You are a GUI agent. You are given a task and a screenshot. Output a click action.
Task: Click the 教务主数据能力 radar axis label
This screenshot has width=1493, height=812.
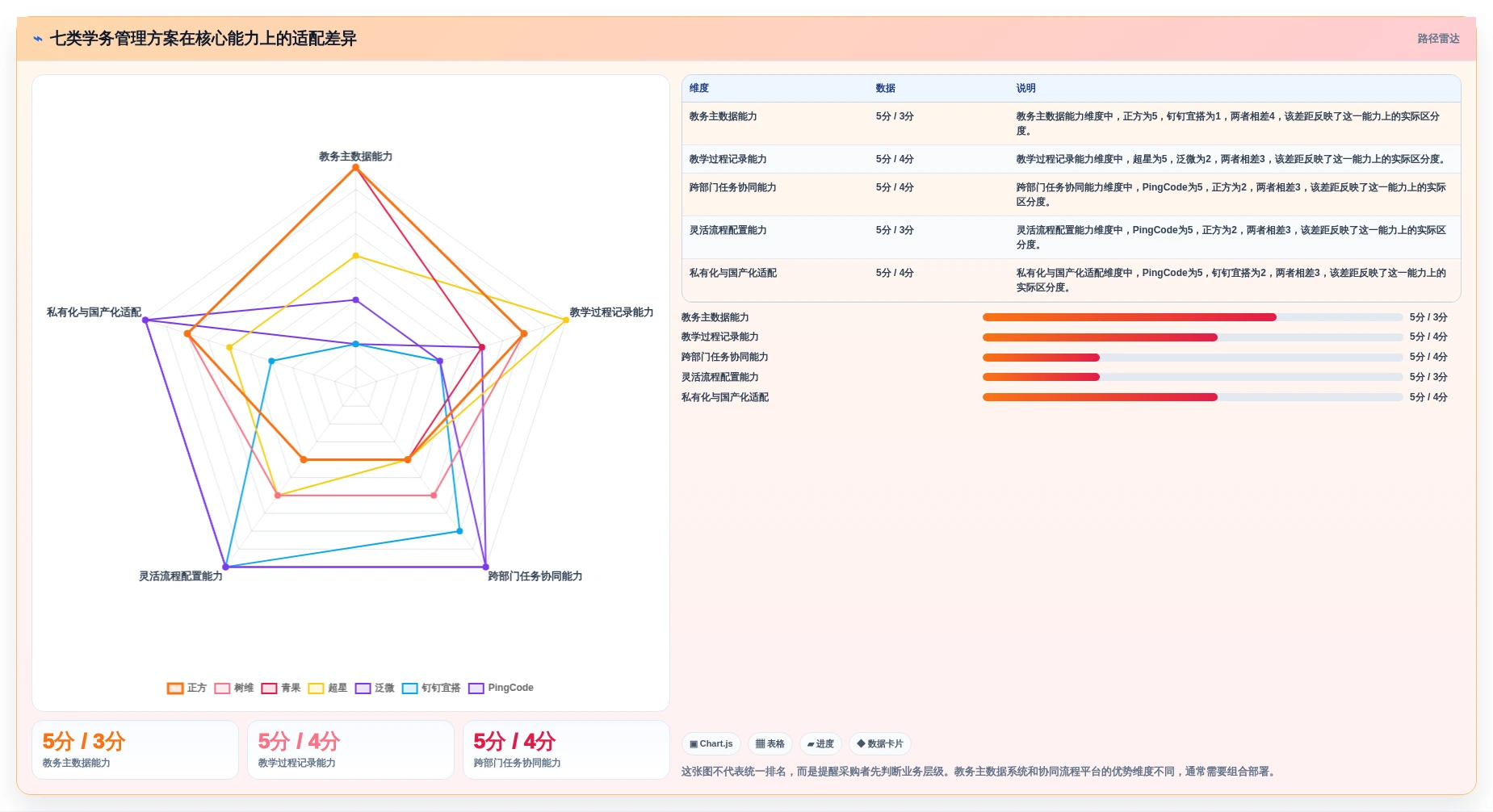point(355,157)
